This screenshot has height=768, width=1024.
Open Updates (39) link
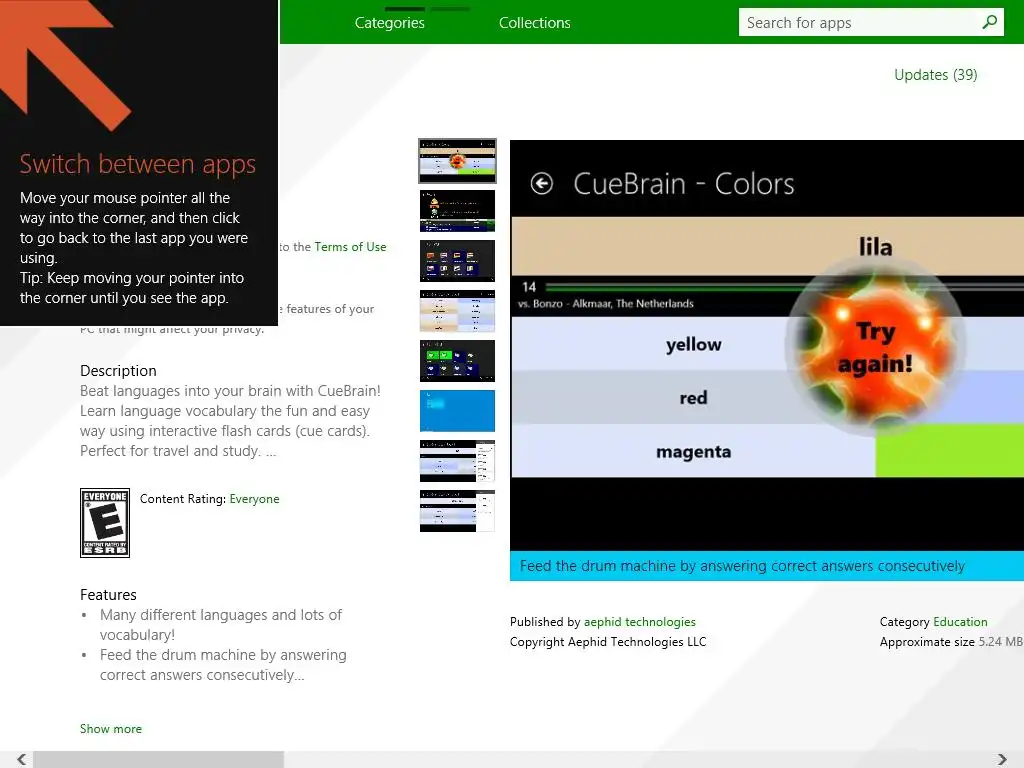coord(935,75)
